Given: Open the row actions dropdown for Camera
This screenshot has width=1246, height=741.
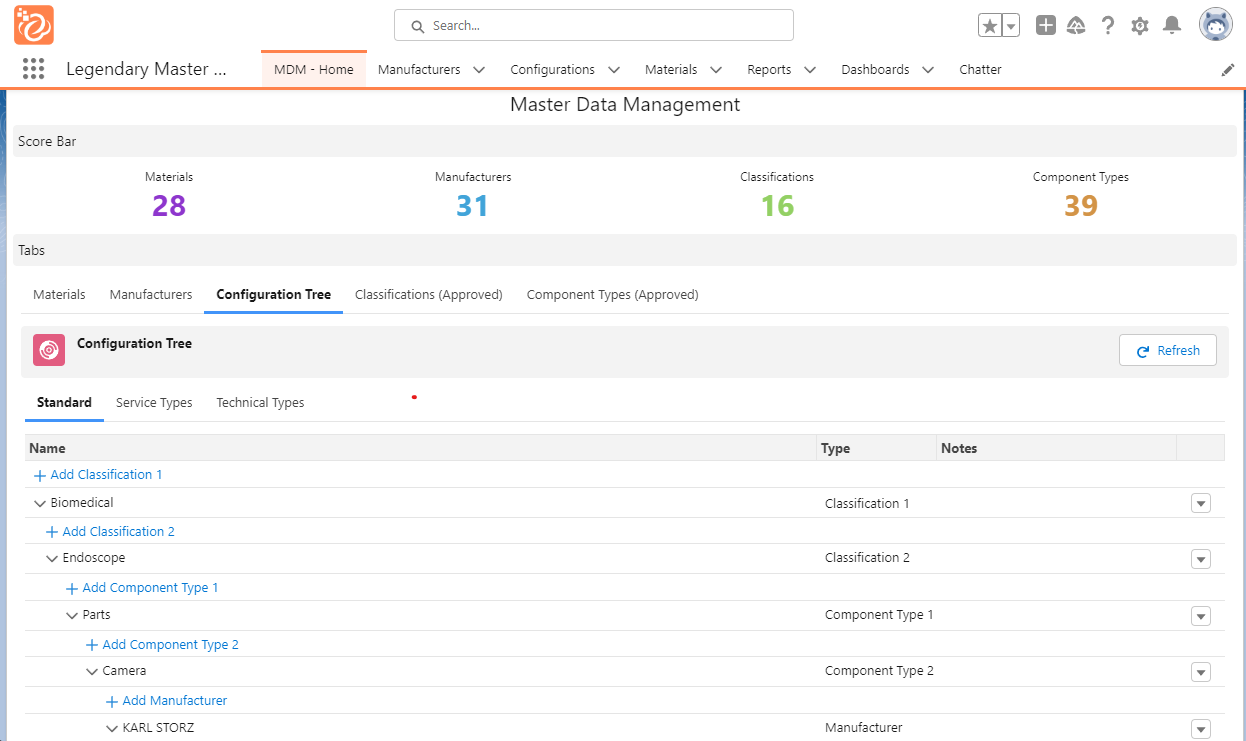Looking at the screenshot, I should pyautogui.click(x=1201, y=672).
